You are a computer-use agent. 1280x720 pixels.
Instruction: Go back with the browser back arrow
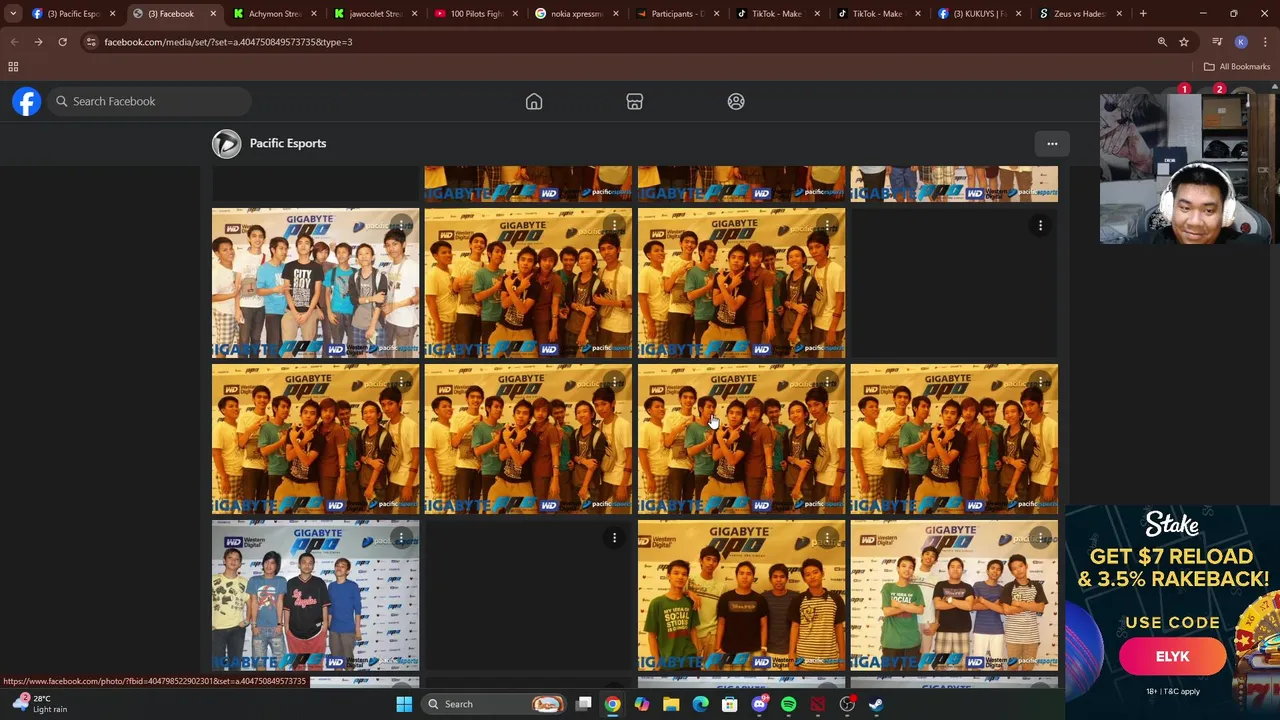(x=14, y=42)
